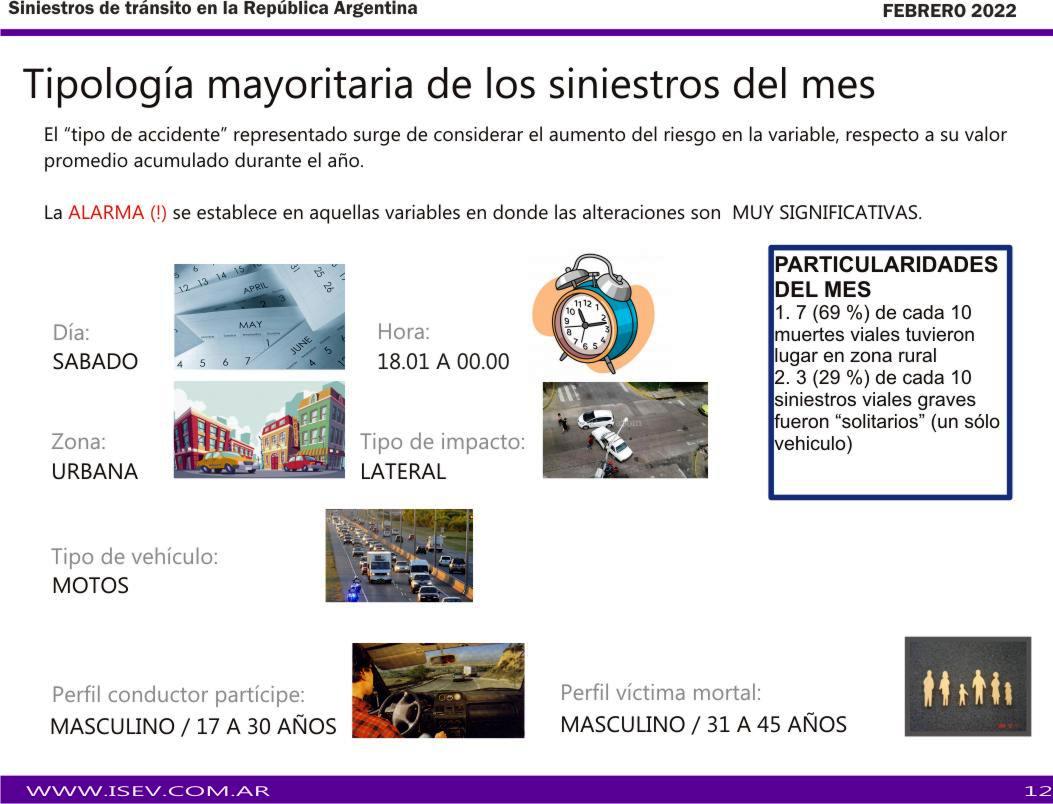Select the PARTICULARIDADES DEL MES heading

886,277
